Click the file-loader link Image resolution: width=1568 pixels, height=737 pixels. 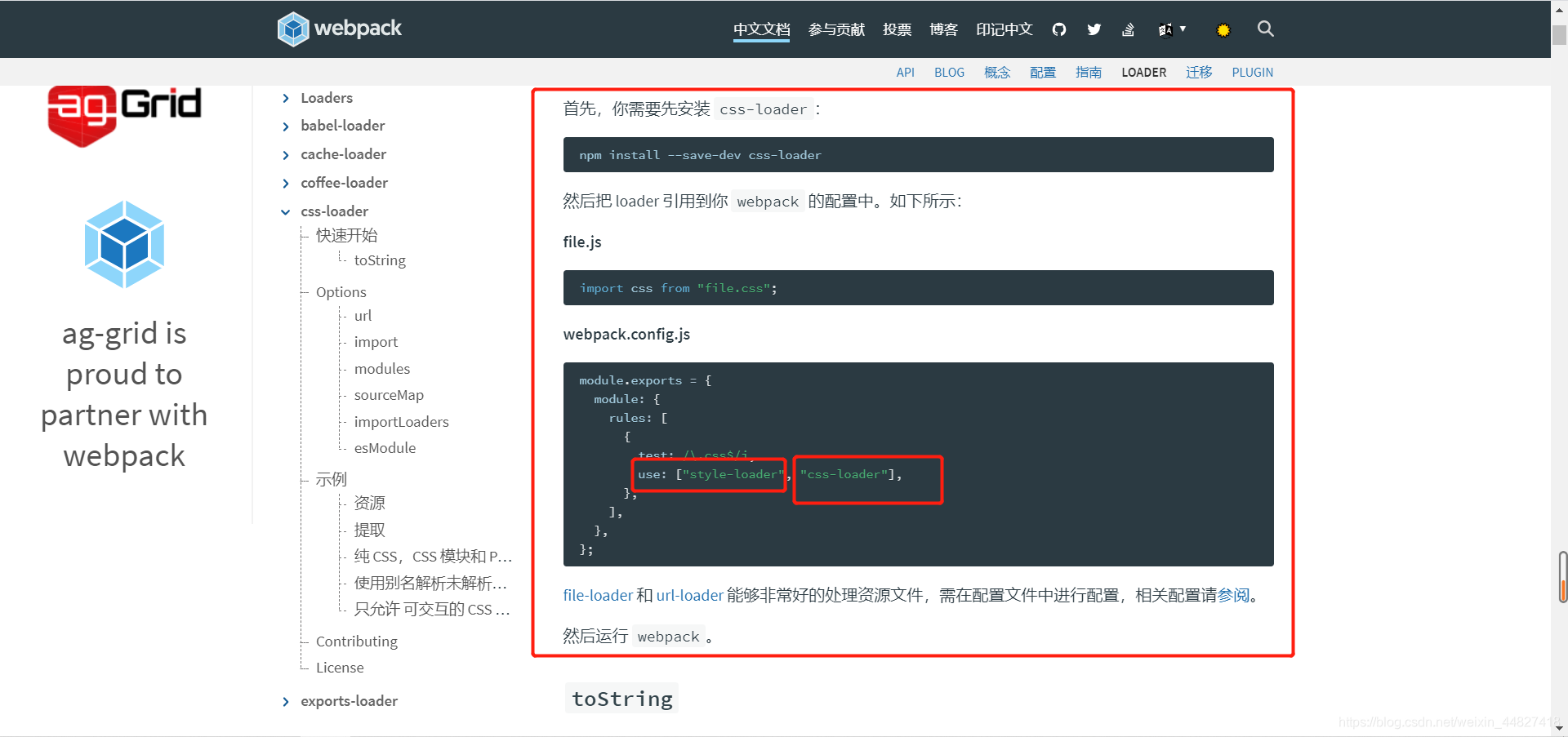click(597, 595)
